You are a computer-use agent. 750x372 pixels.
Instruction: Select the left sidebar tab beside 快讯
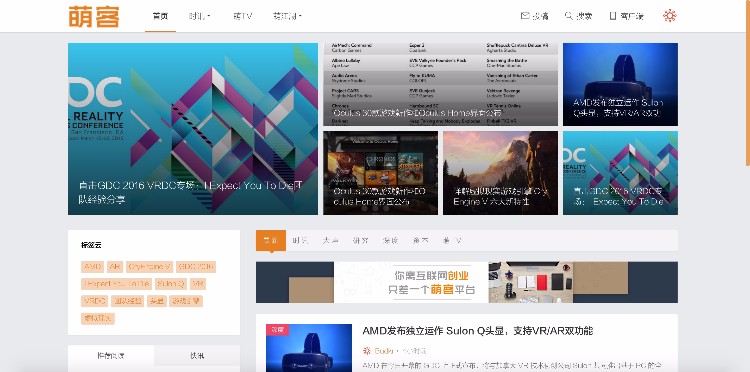[x=111, y=356]
